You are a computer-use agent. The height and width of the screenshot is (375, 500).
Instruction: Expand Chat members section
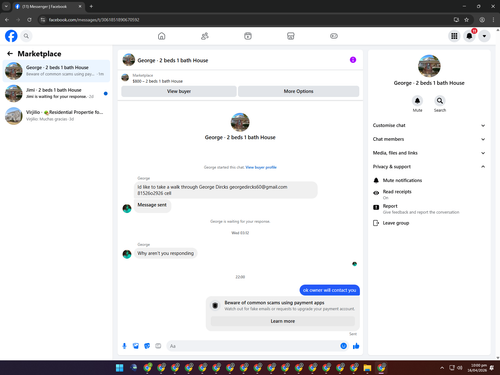click(429, 139)
